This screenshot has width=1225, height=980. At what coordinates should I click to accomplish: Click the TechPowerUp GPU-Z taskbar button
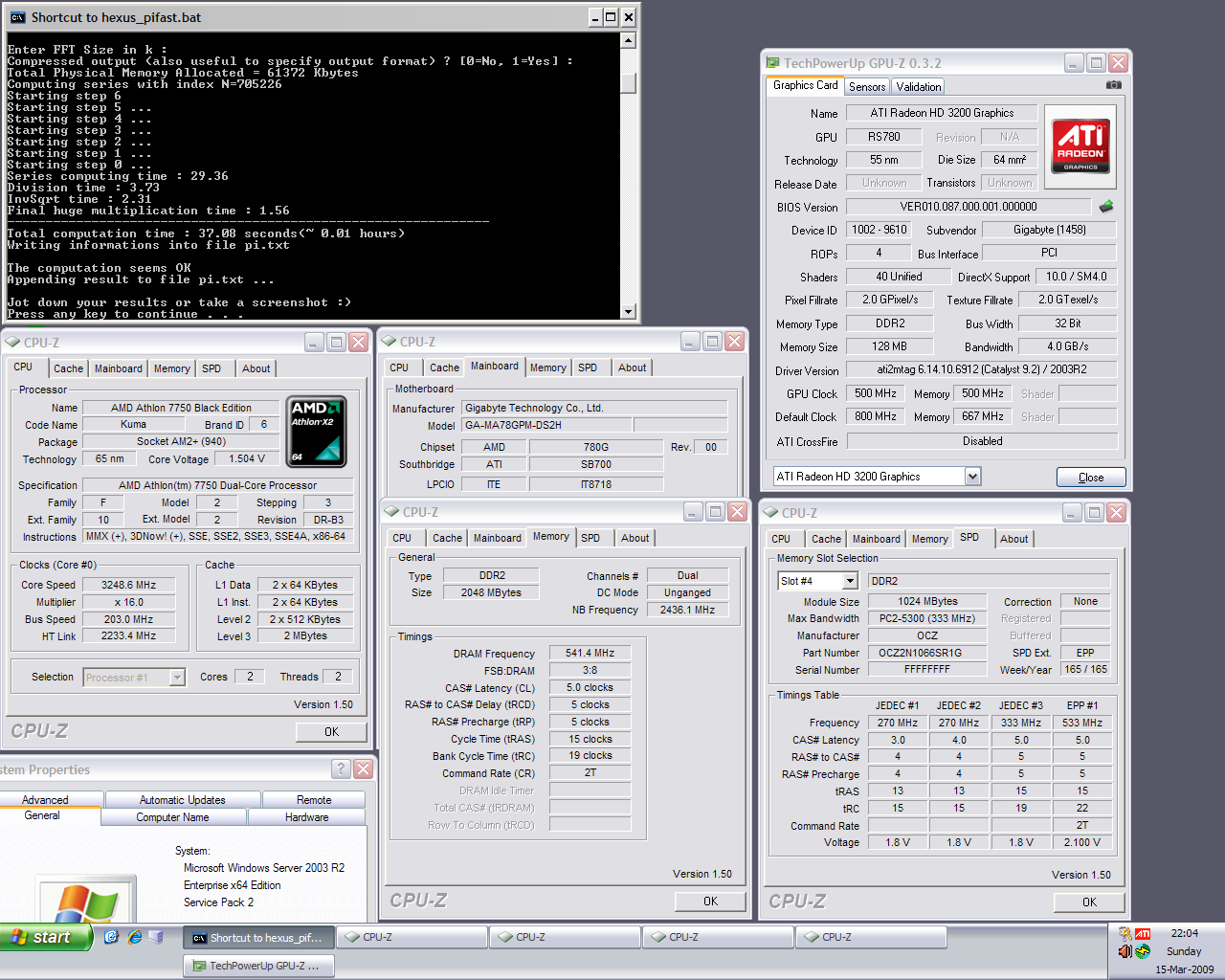click(258, 966)
